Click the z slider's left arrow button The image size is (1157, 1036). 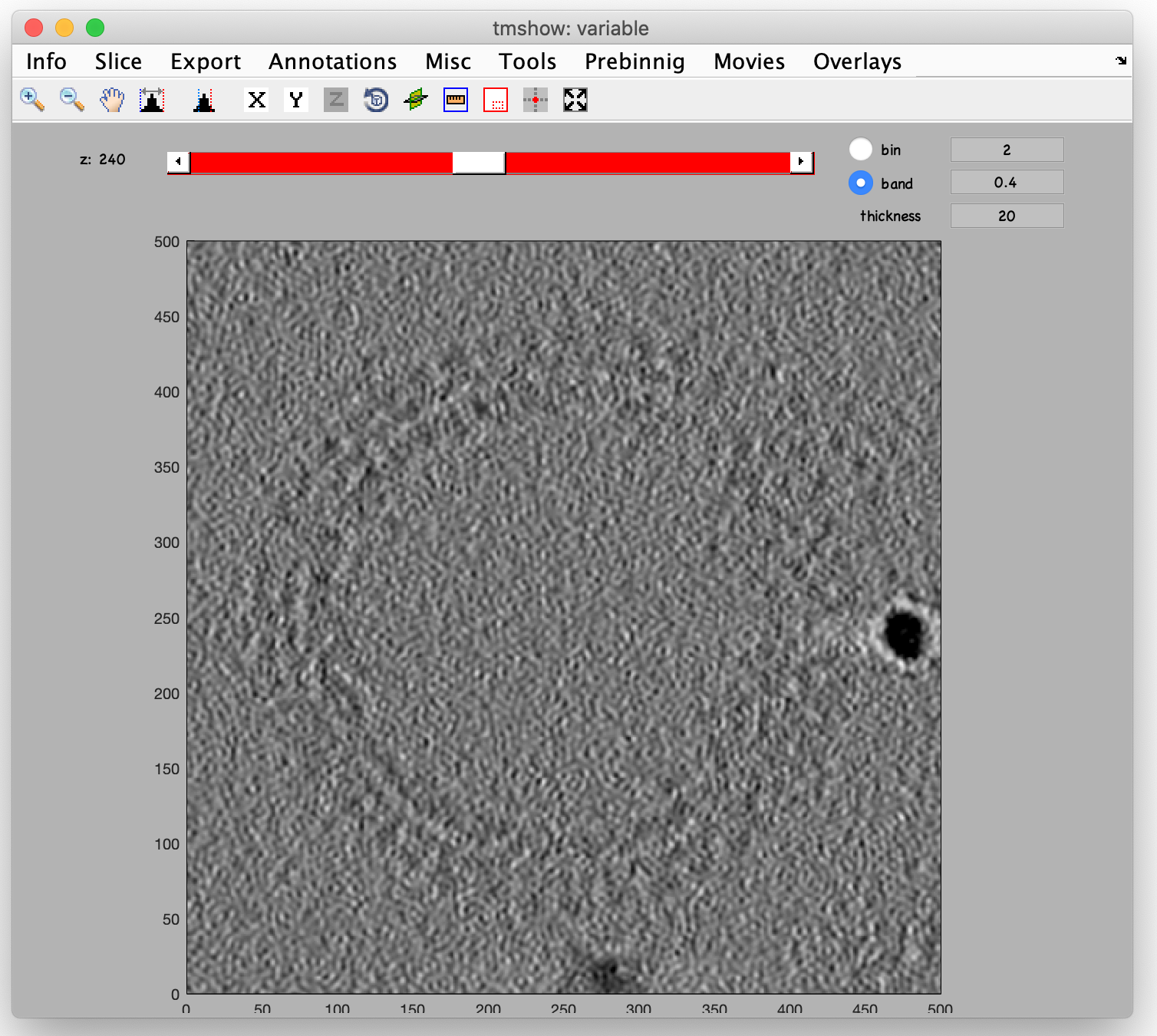[179, 162]
